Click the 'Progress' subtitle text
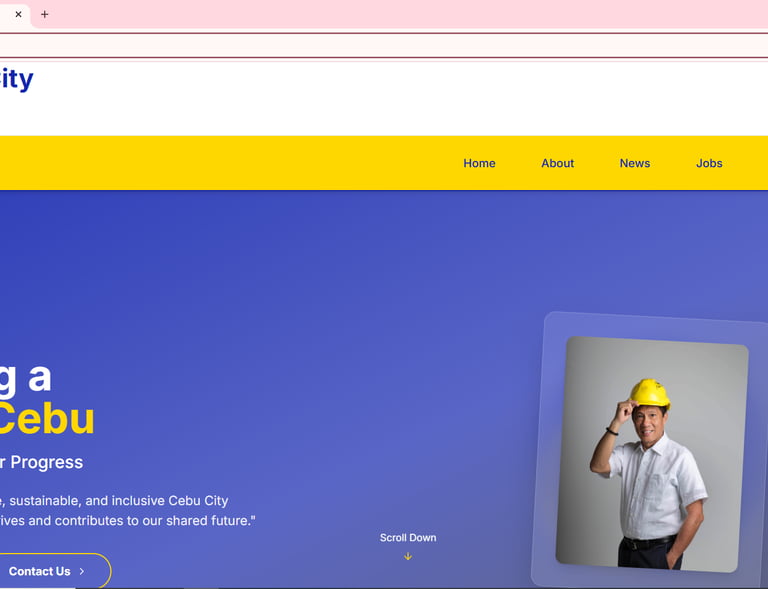Viewport: 768px width, 589px height. [x=47, y=462]
